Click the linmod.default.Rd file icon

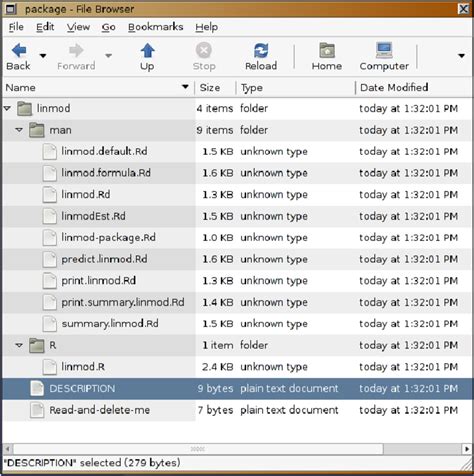coord(50,151)
